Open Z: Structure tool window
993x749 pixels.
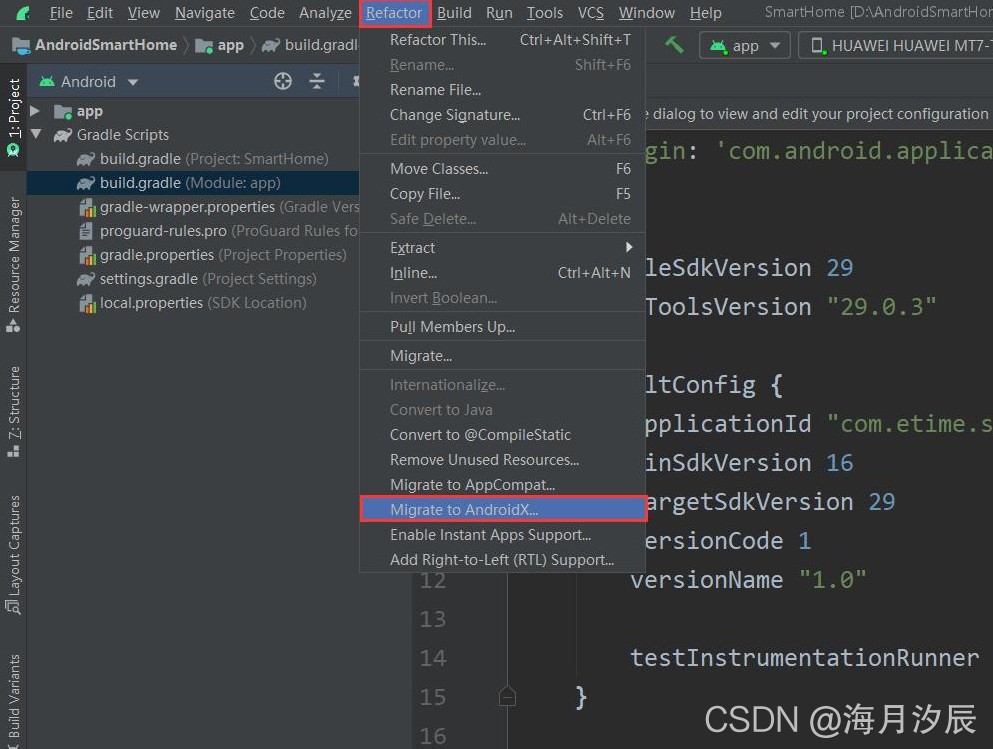point(13,412)
